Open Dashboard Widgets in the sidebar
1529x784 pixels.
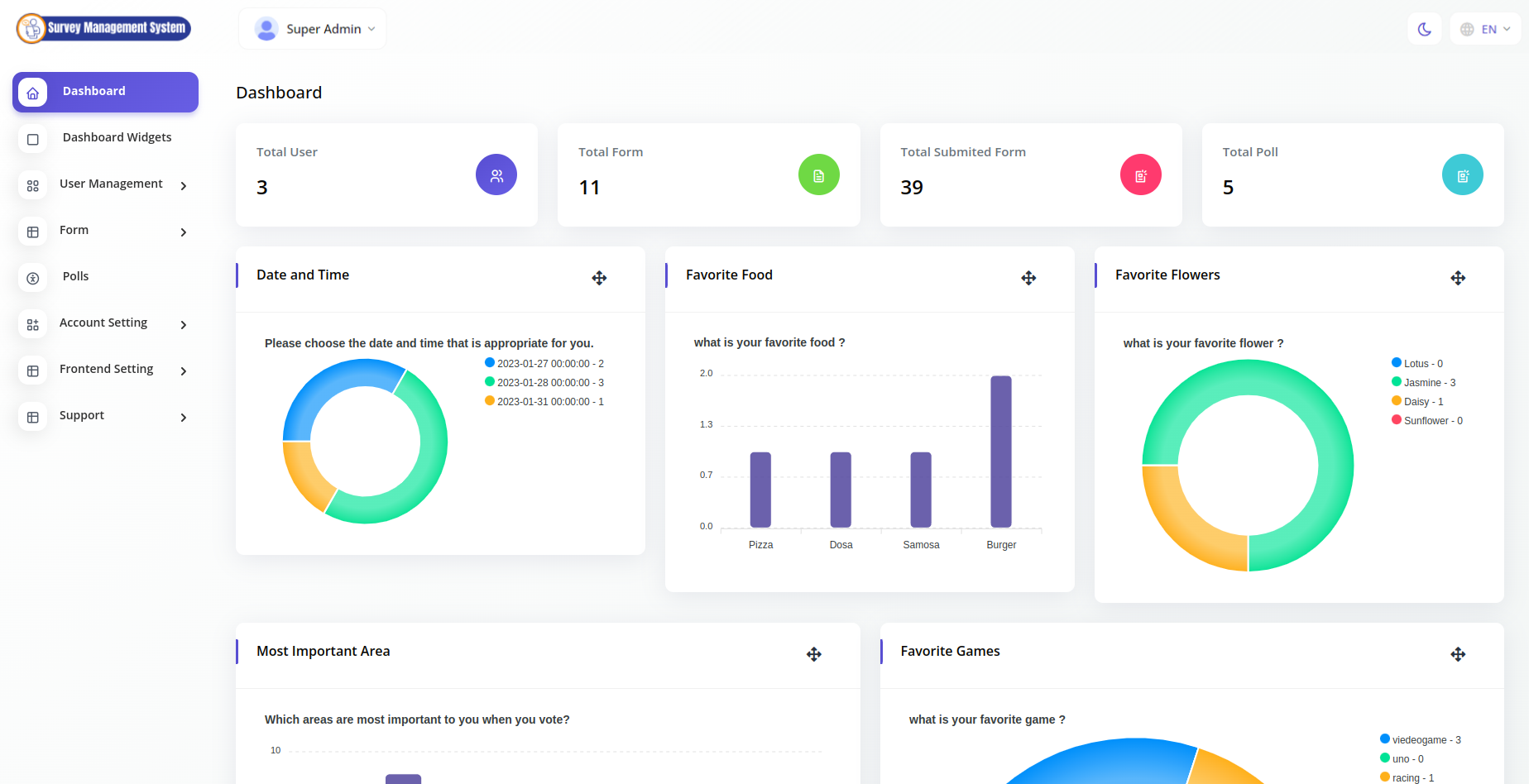(x=105, y=138)
